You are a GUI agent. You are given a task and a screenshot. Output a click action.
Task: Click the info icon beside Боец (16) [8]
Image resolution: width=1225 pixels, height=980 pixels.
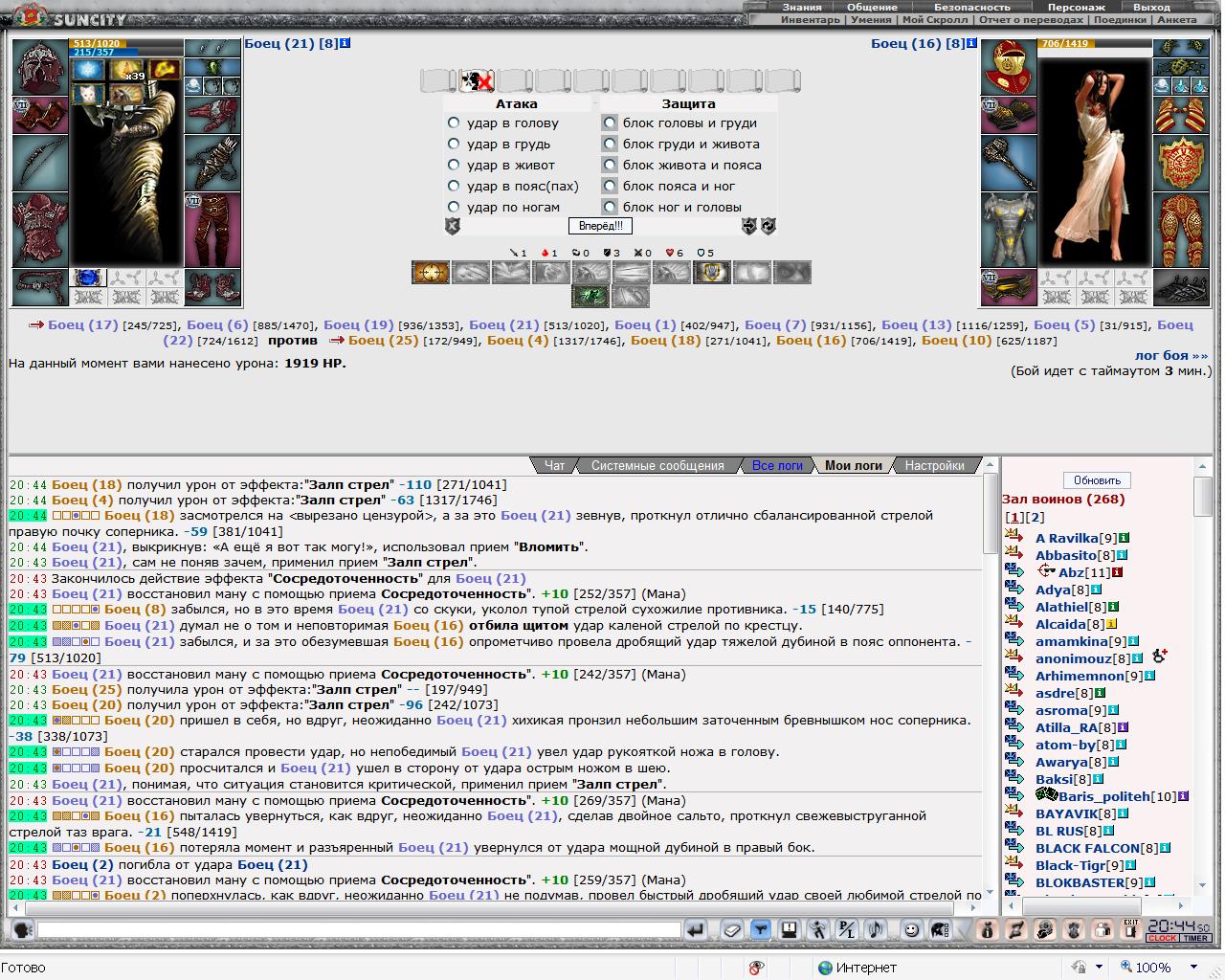(971, 43)
